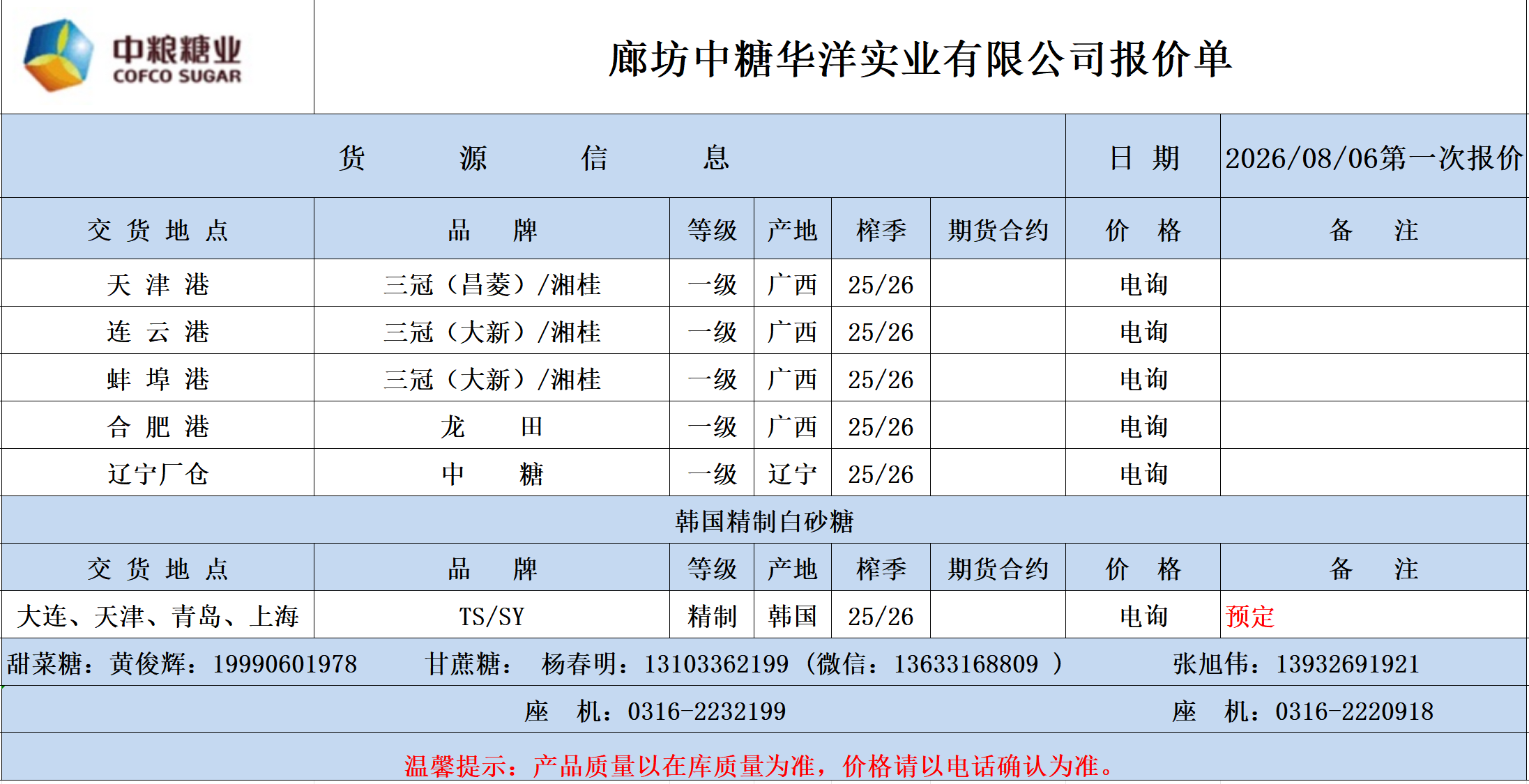
Task: Click 电询 price in the 合肥港 row
Action: pos(1143,426)
